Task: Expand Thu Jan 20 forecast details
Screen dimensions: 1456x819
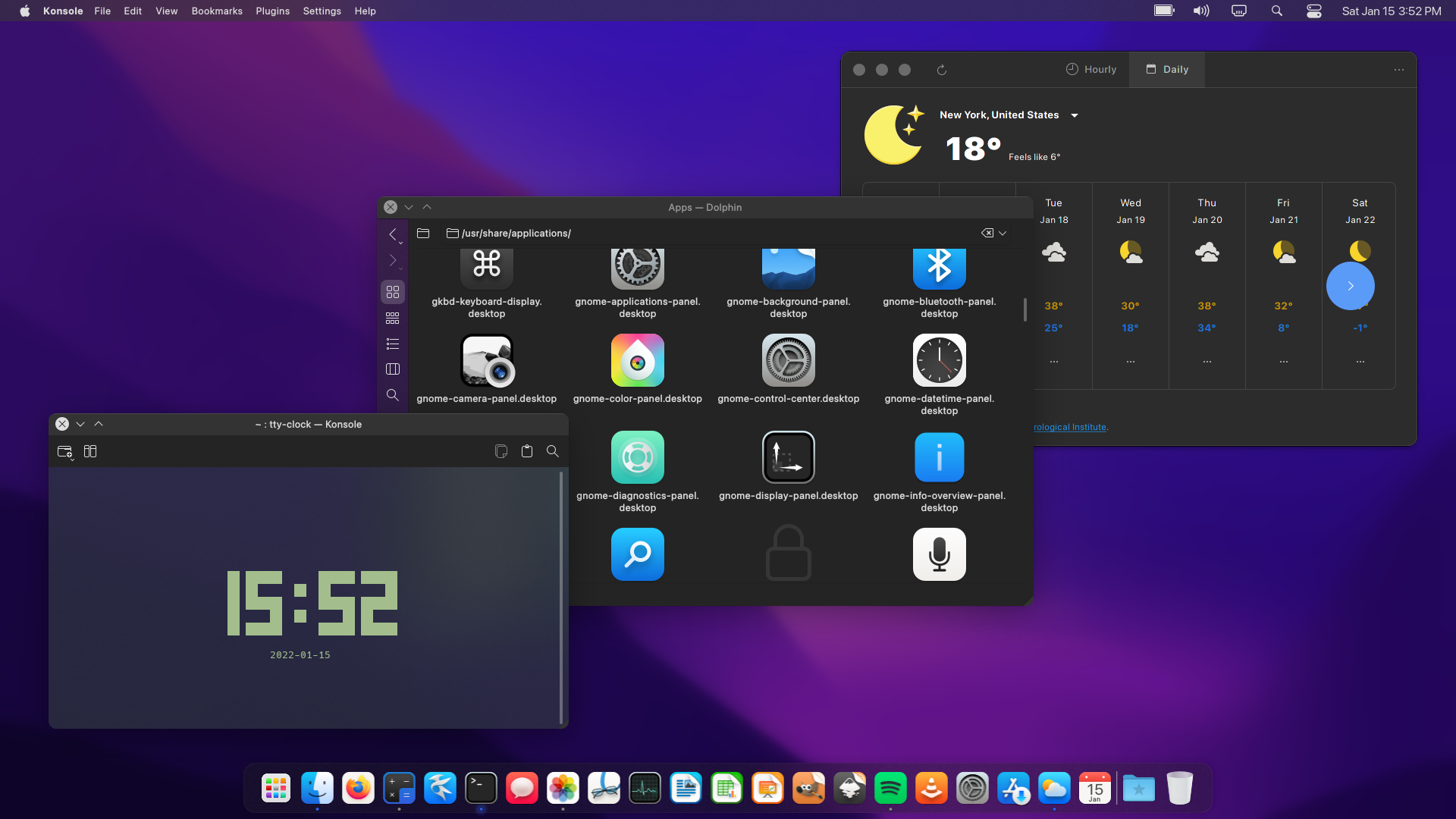Action: (x=1207, y=362)
